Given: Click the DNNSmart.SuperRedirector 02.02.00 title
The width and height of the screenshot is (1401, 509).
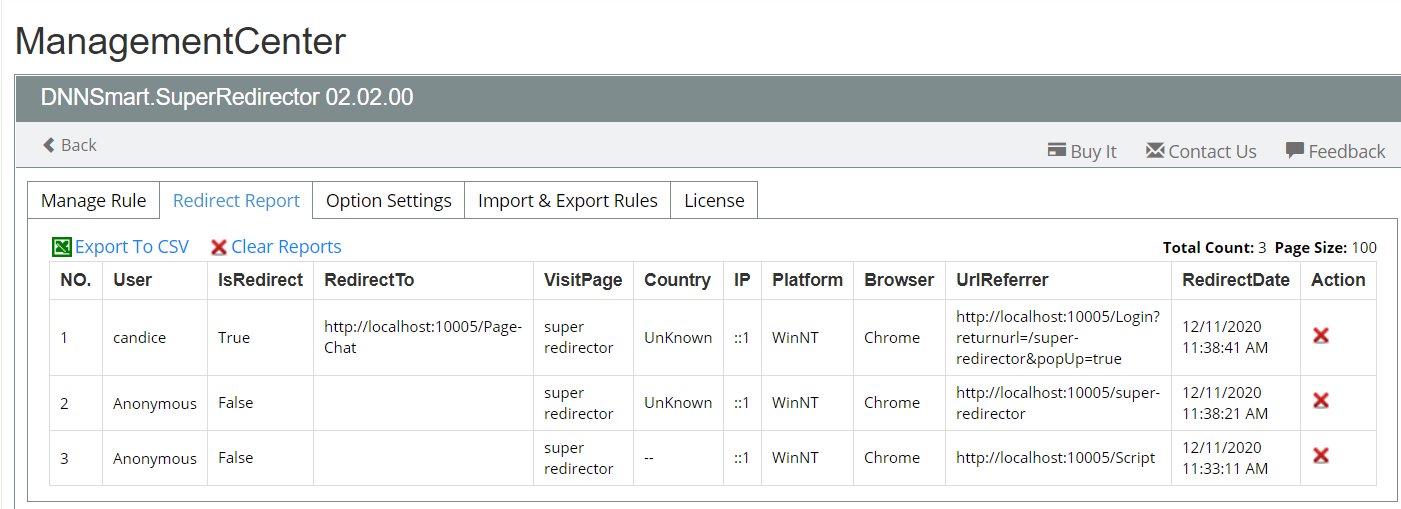Looking at the screenshot, I should point(227,97).
